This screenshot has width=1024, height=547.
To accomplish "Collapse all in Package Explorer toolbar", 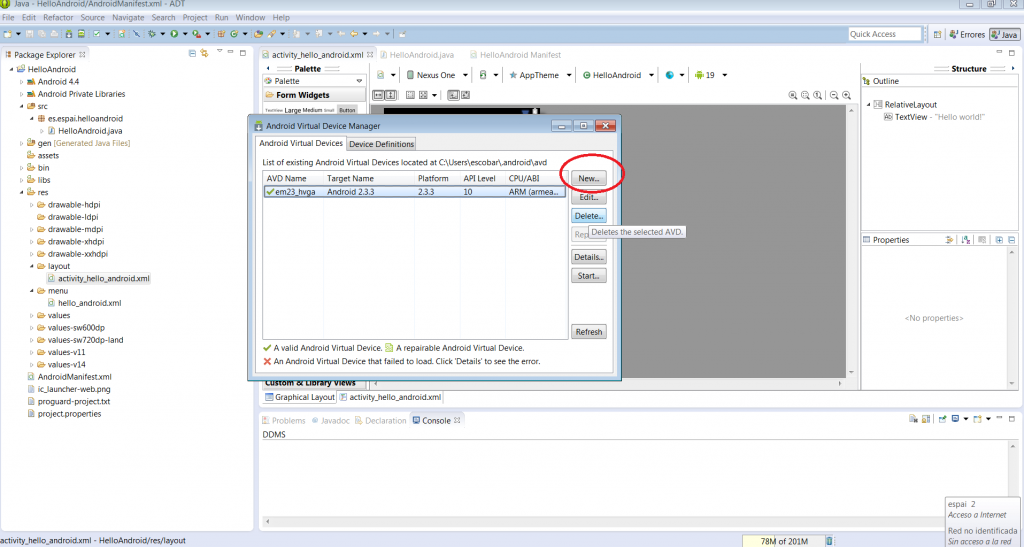I will coord(191,53).
